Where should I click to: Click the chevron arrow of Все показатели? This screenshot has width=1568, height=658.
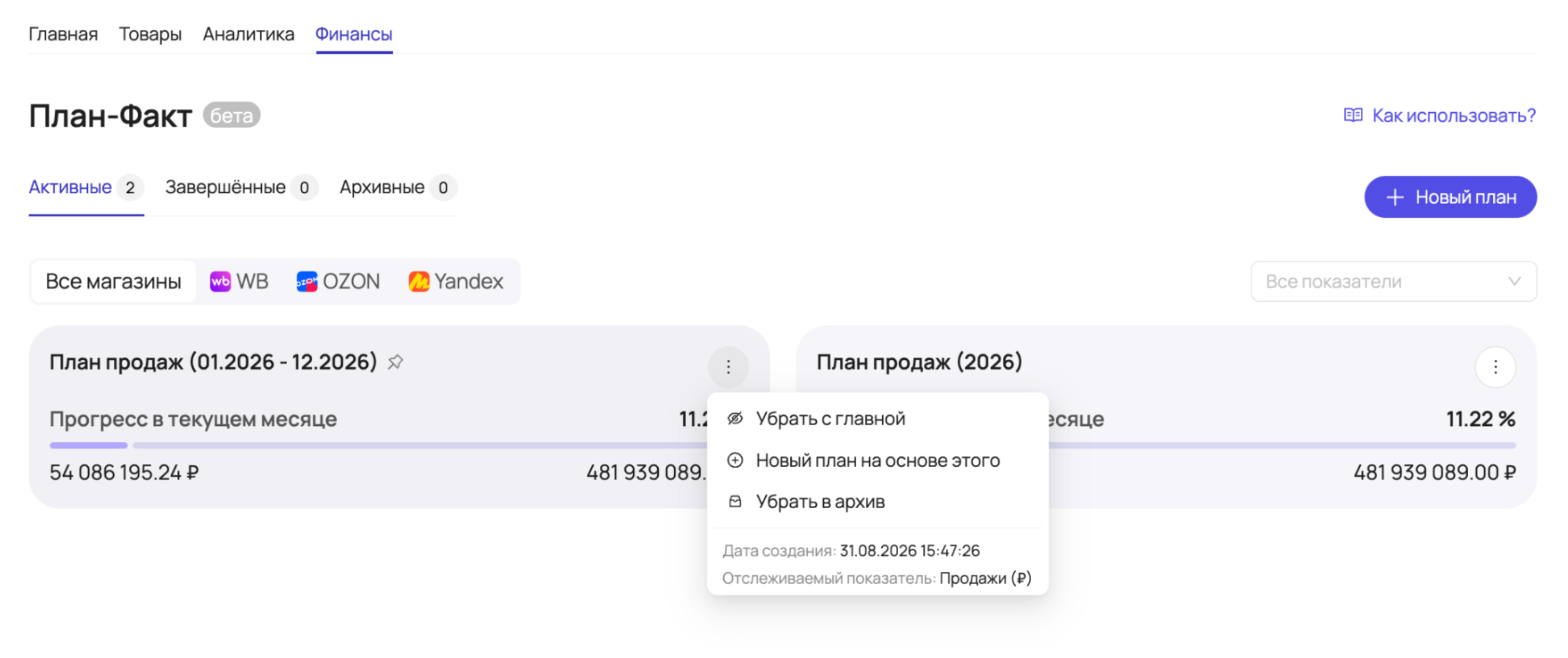tap(1514, 281)
